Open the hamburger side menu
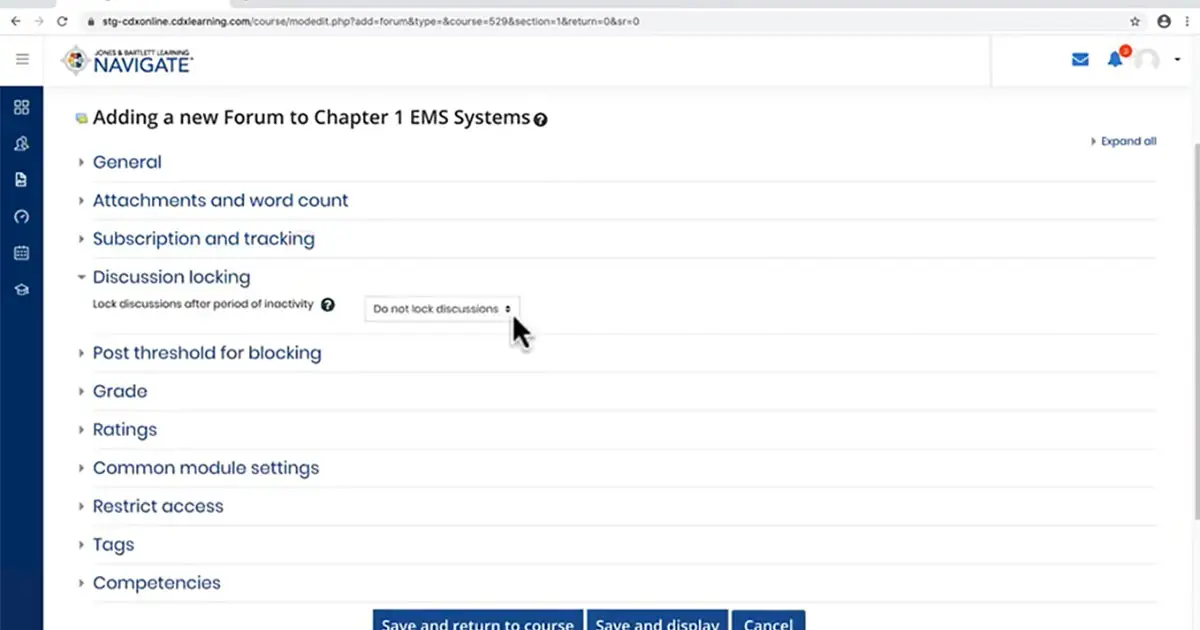The image size is (1200, 630). point(22,60)
